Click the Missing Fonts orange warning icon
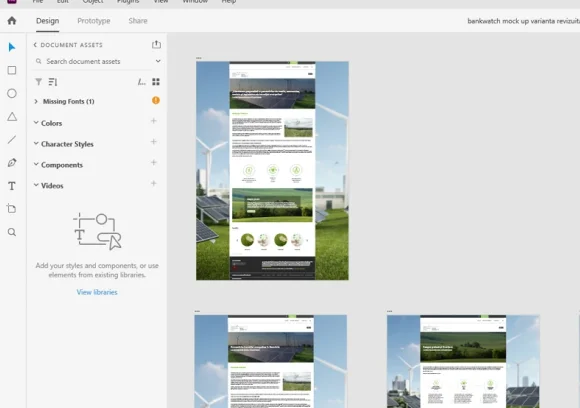580x408 pixels. coord(156,100)
